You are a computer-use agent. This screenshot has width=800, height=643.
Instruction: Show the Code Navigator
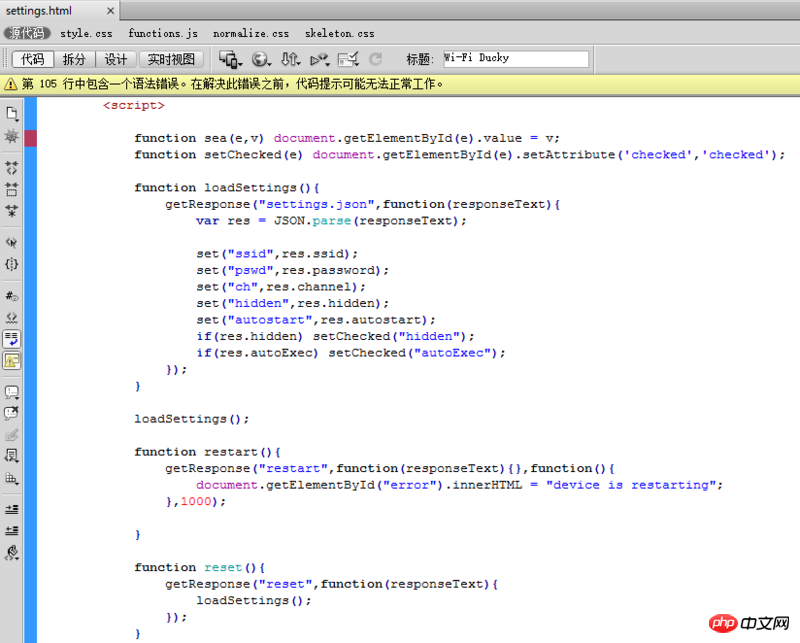tap(11, 136)
